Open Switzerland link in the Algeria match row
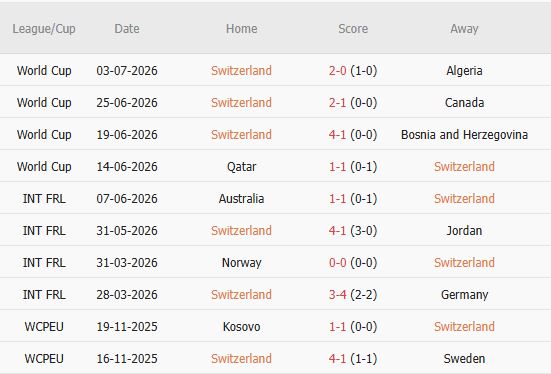 [241, 71]
